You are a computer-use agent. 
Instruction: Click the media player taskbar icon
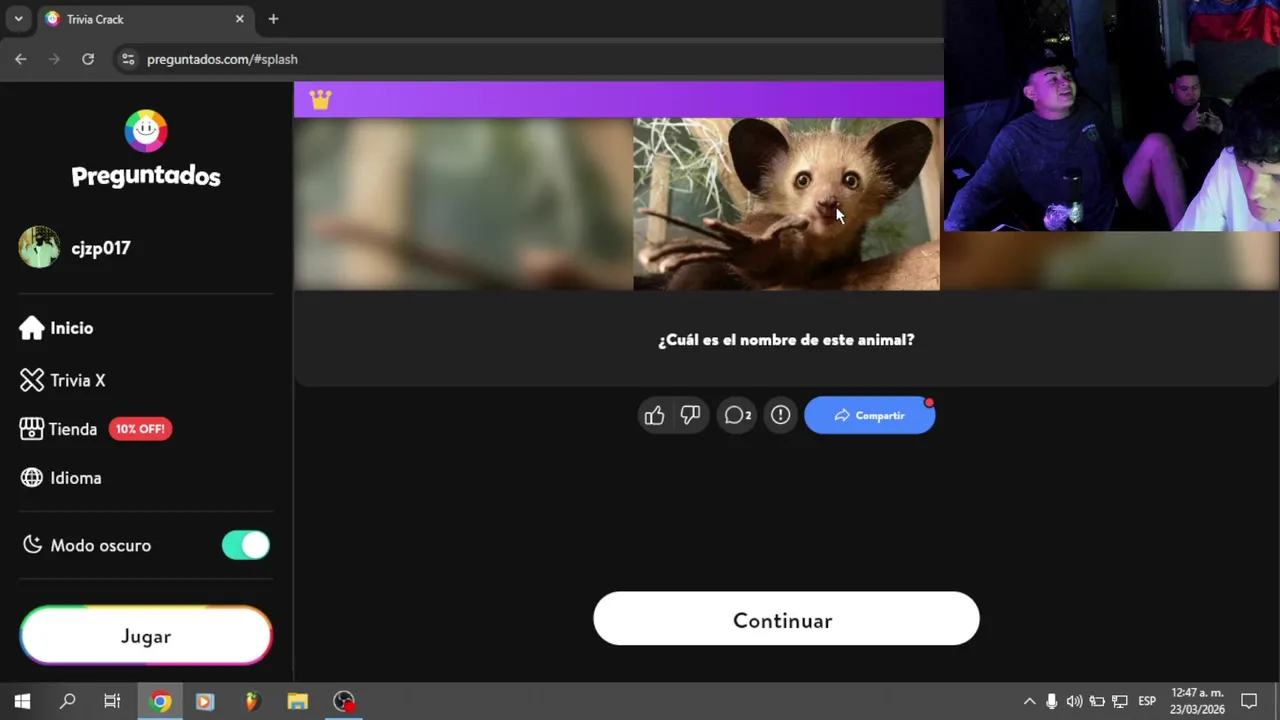pyautogui.click(x=205, y=701)
